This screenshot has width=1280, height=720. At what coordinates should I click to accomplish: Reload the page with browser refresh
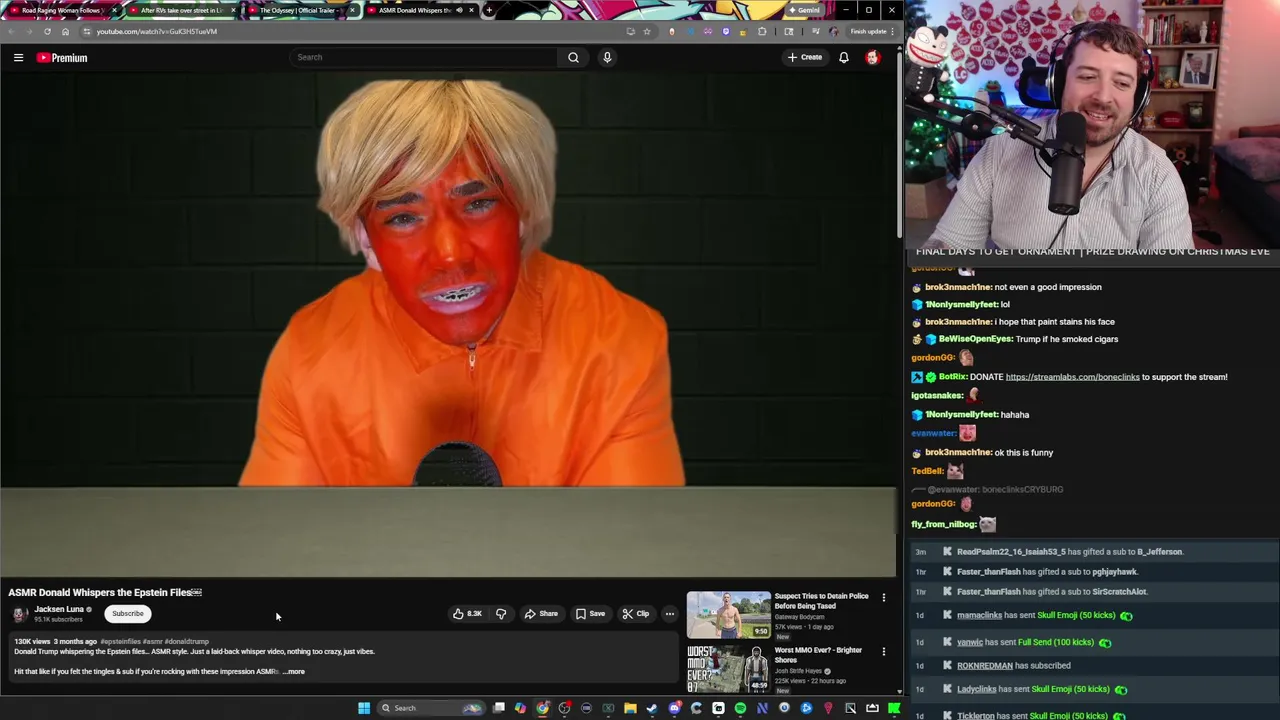[47, 31]
